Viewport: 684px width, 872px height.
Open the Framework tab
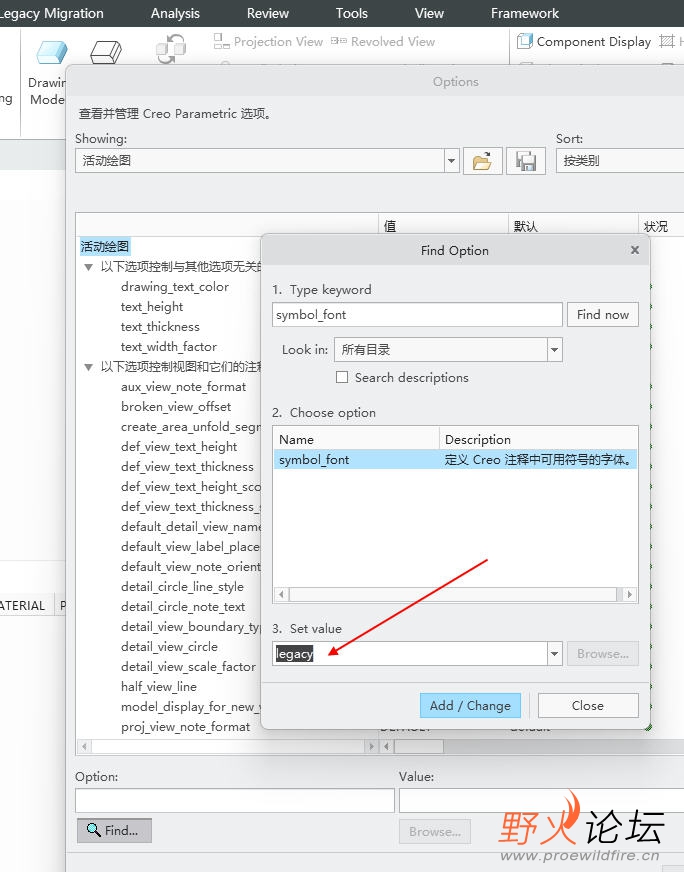[525, 13]
